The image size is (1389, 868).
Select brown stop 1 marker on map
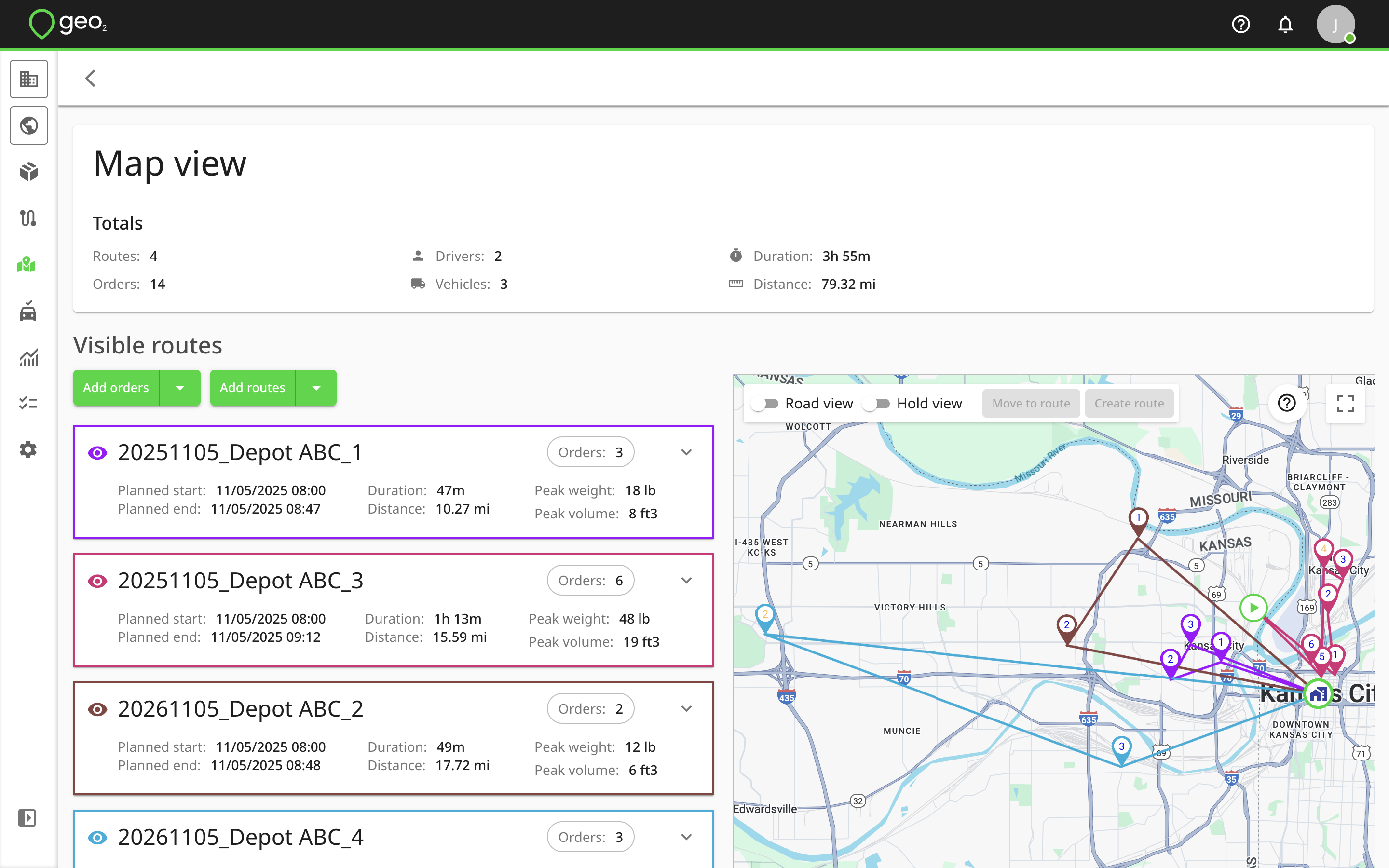click(1138, 521)
